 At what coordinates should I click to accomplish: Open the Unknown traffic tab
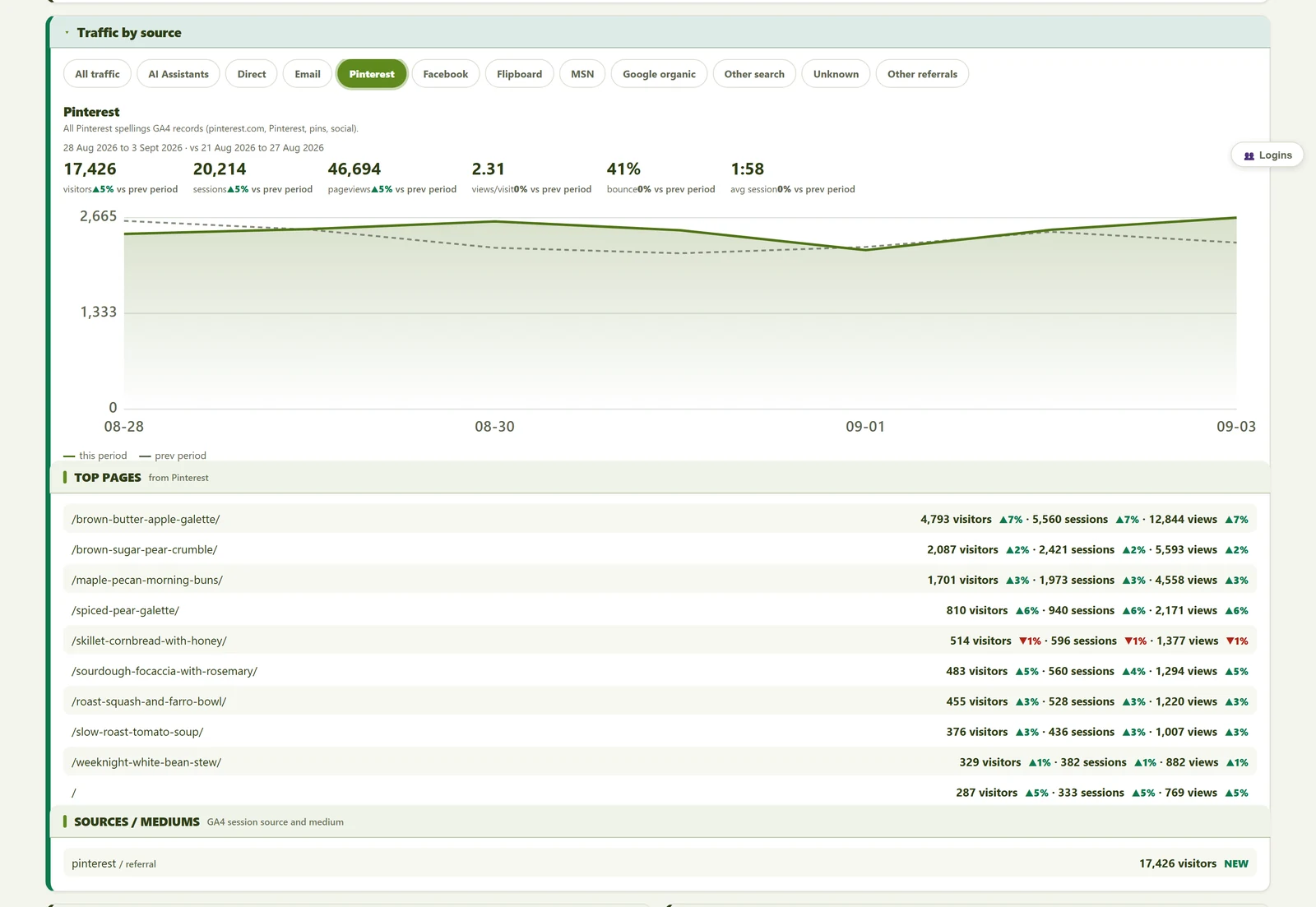[836, 74]
